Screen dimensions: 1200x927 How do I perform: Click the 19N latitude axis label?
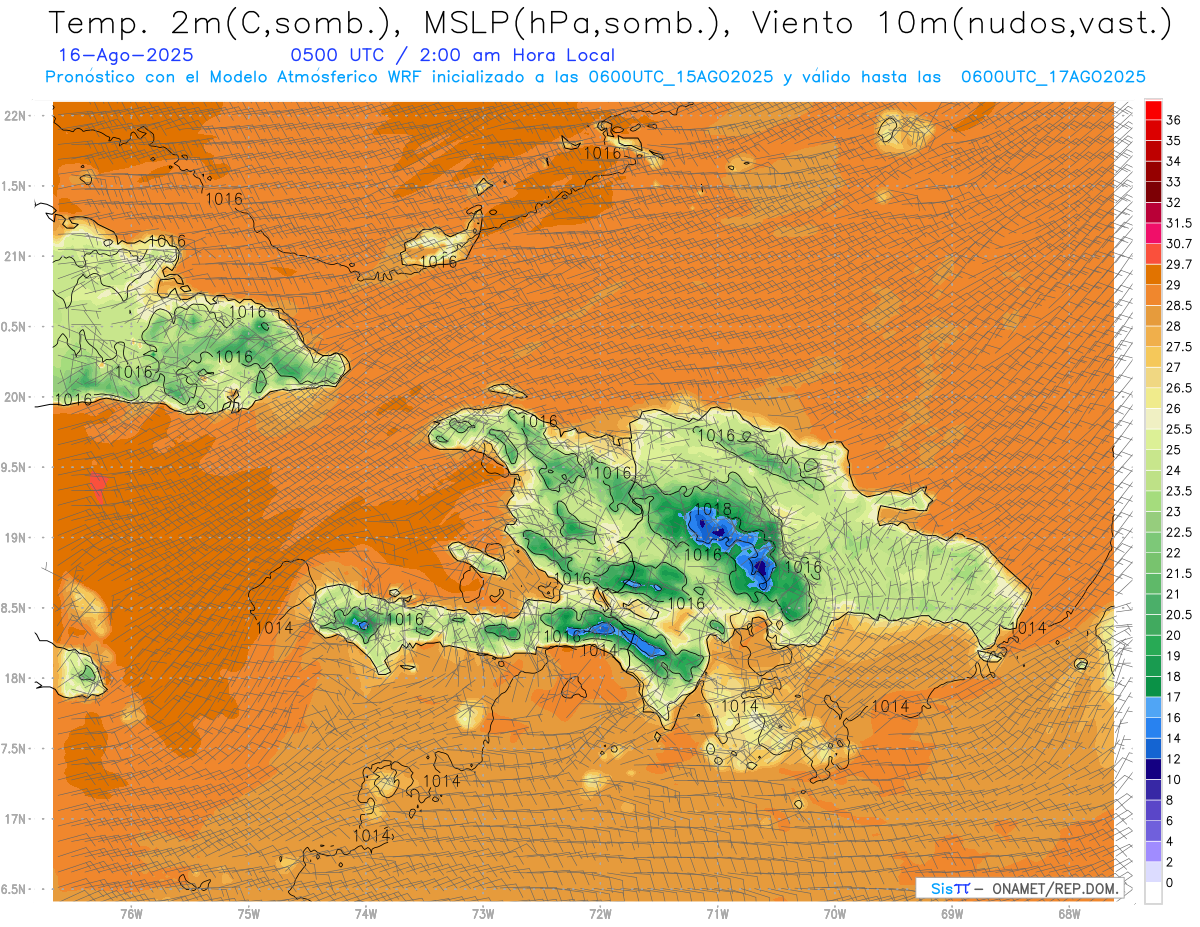pyautogui.click(x=15, y=537)
